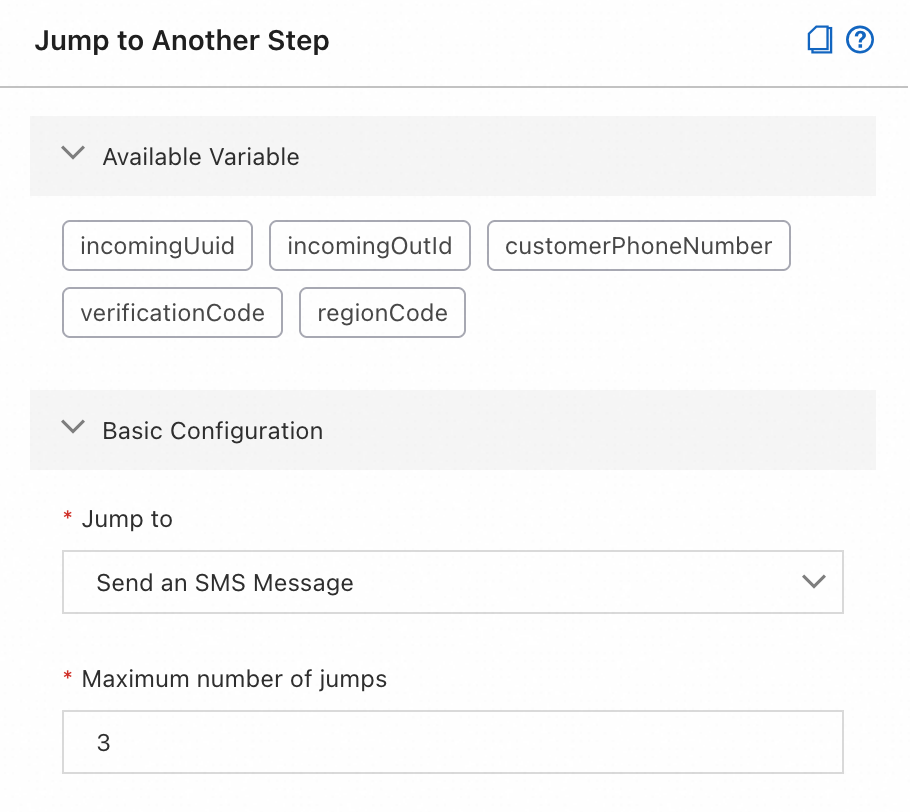The image size is (910, 812).
Task: Click the Available Variable section header
Action: (200, 156)
